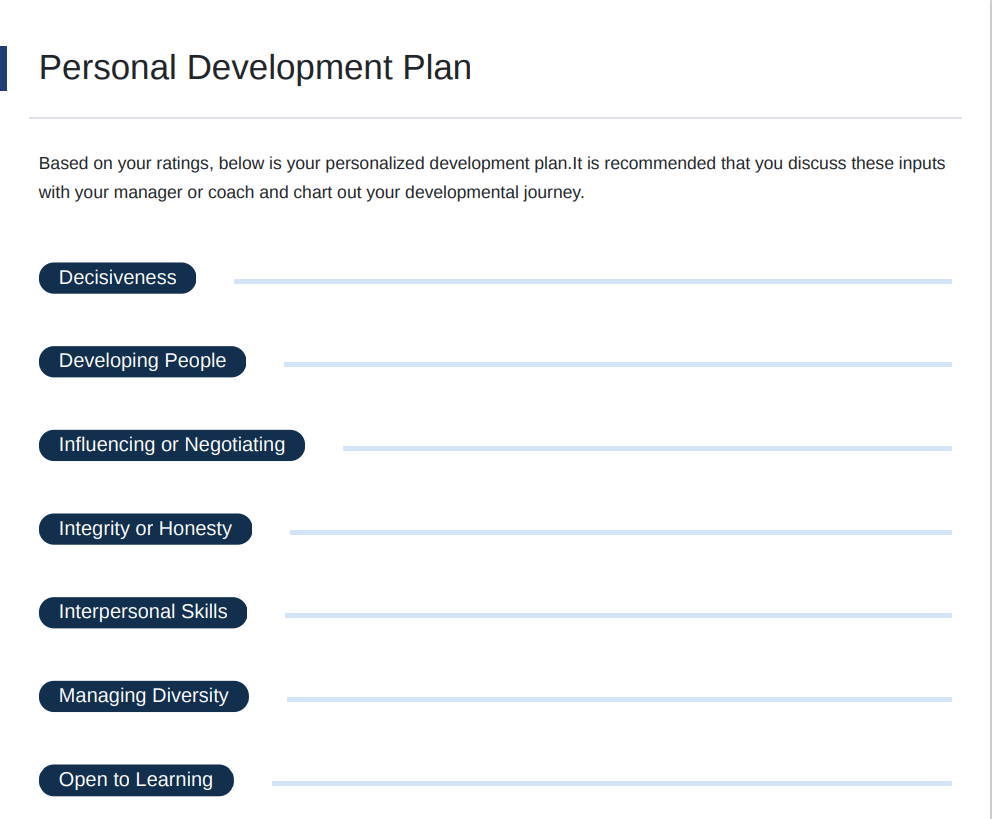Select the Managing Diversity label
The width and height of the screenshot is (992, 819).
[x=143, y=696]
